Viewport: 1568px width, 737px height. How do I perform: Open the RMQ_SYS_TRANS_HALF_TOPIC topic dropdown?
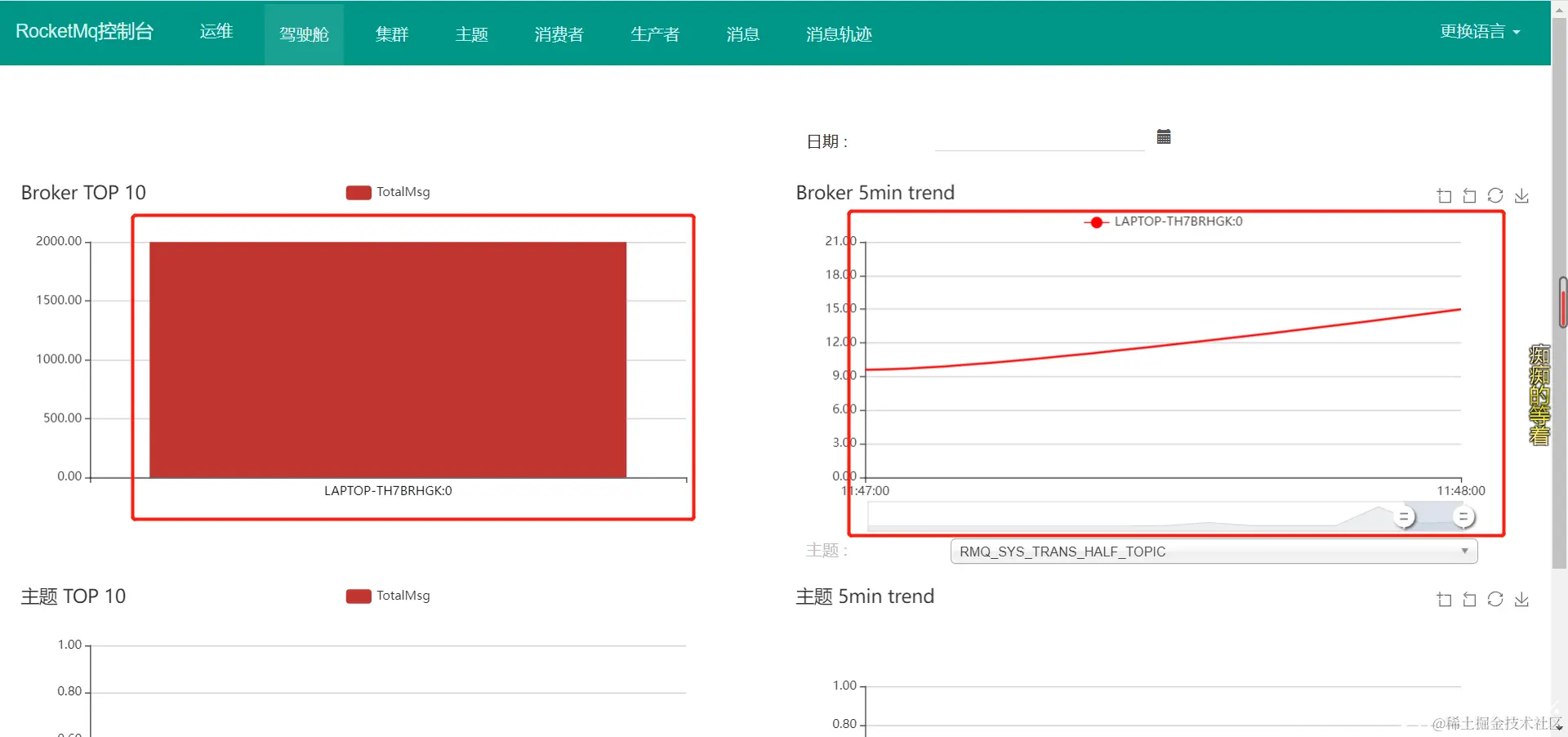1214,552
